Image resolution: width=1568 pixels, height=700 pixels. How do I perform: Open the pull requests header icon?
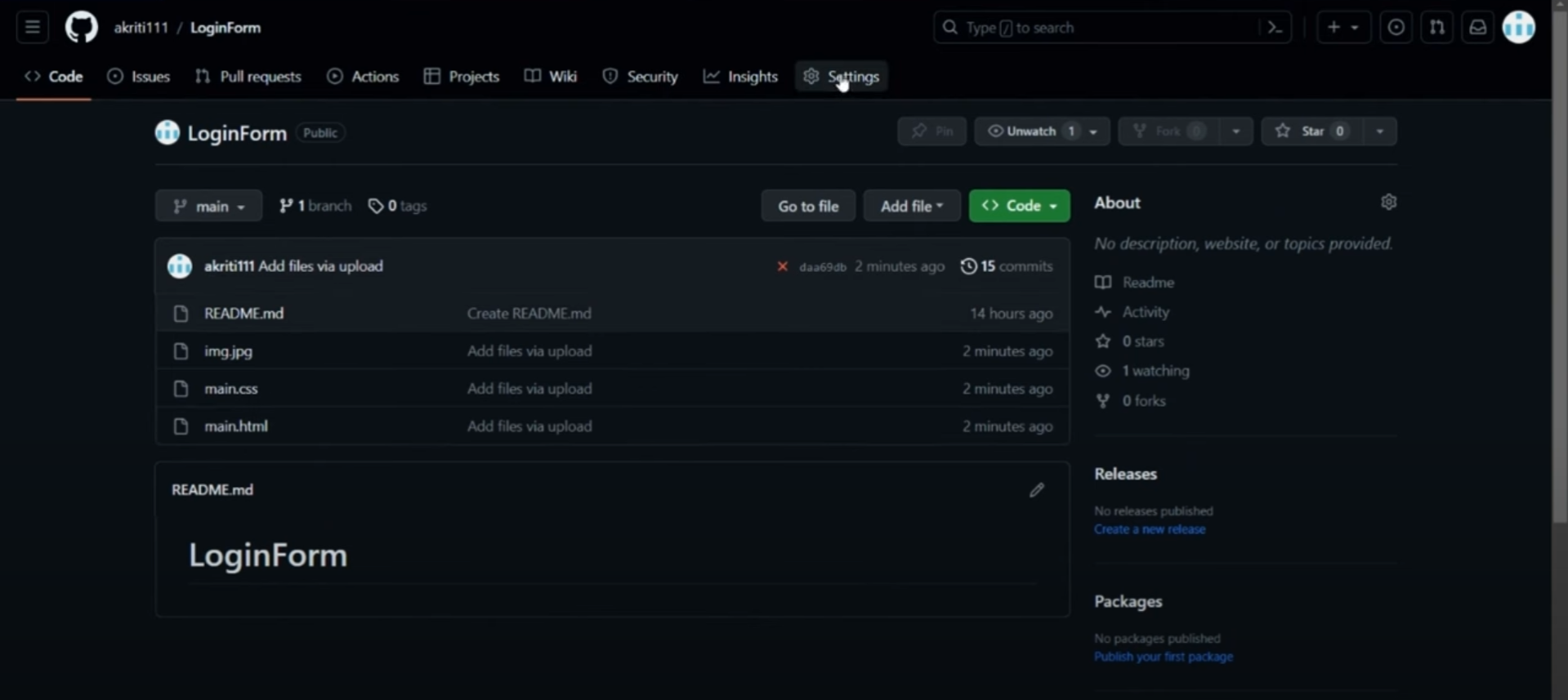(1436, 28)
